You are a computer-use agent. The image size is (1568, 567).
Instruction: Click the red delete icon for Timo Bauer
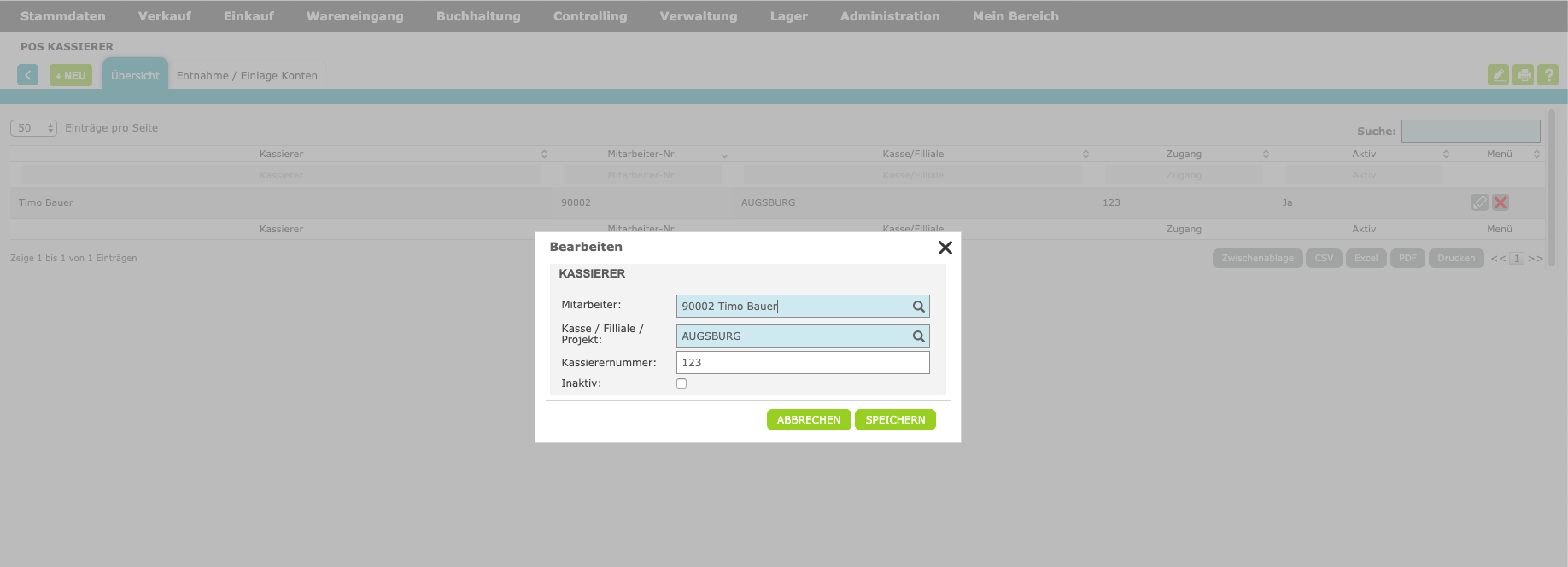[1501, 202]
